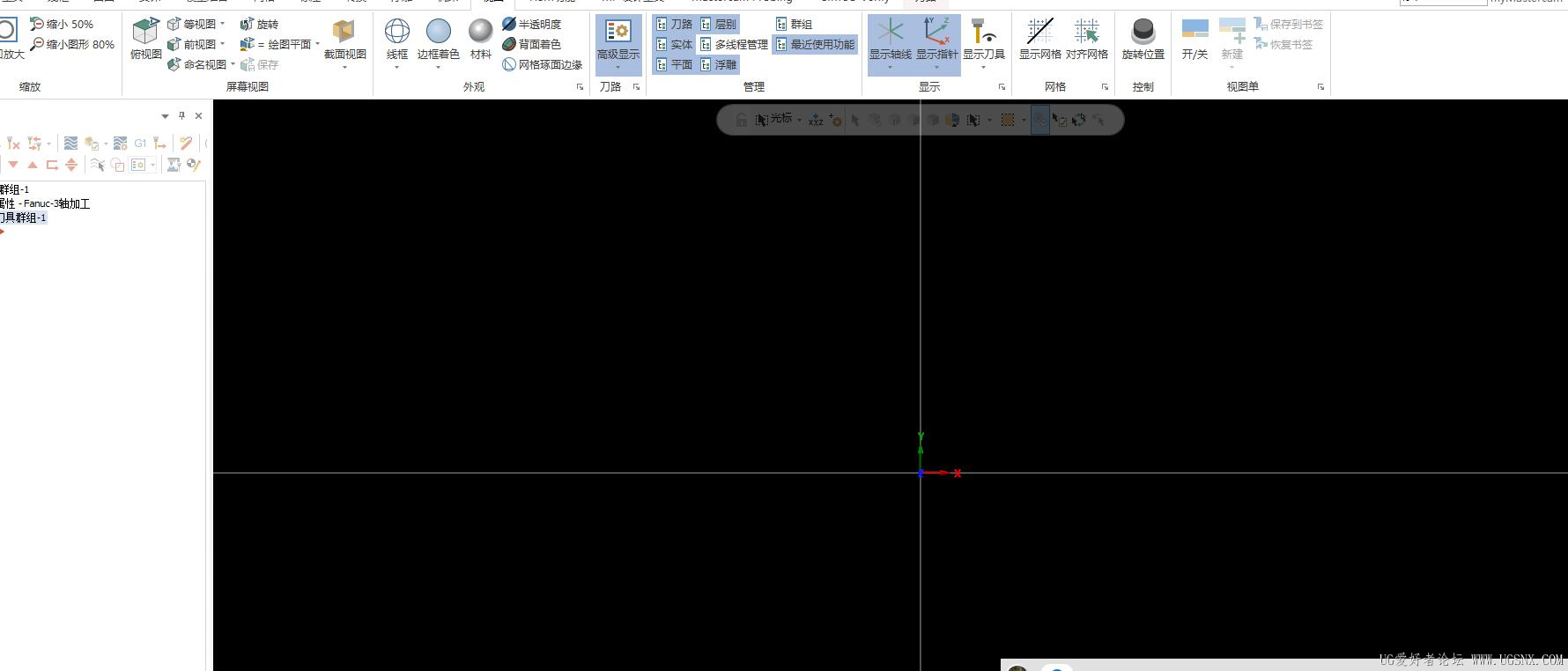Viewport: 1568px width, 671px height.
Task: Click Save to Bookmark (保存到书签)
Action: coord(1288,24)
